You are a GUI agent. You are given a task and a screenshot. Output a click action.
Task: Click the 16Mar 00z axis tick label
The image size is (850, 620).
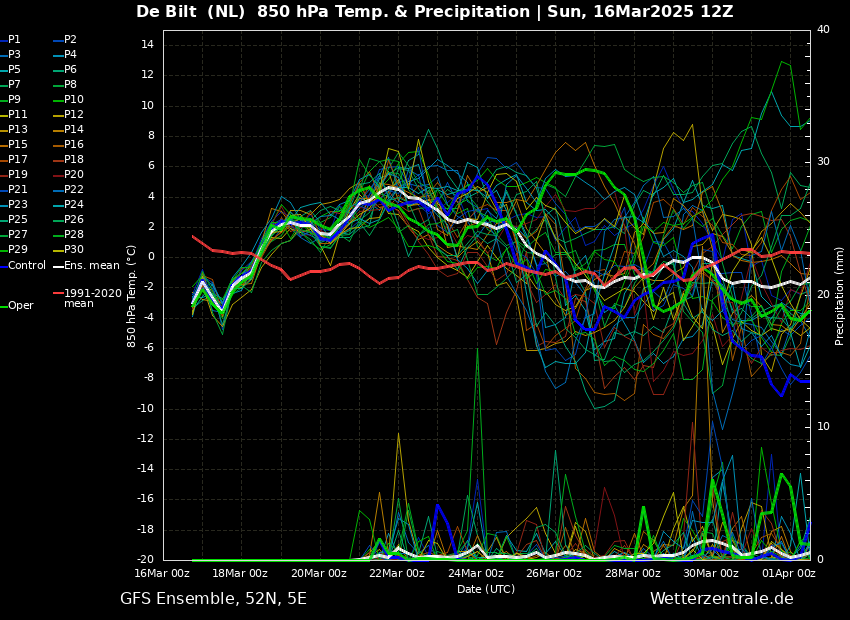(x=162, y=573)
